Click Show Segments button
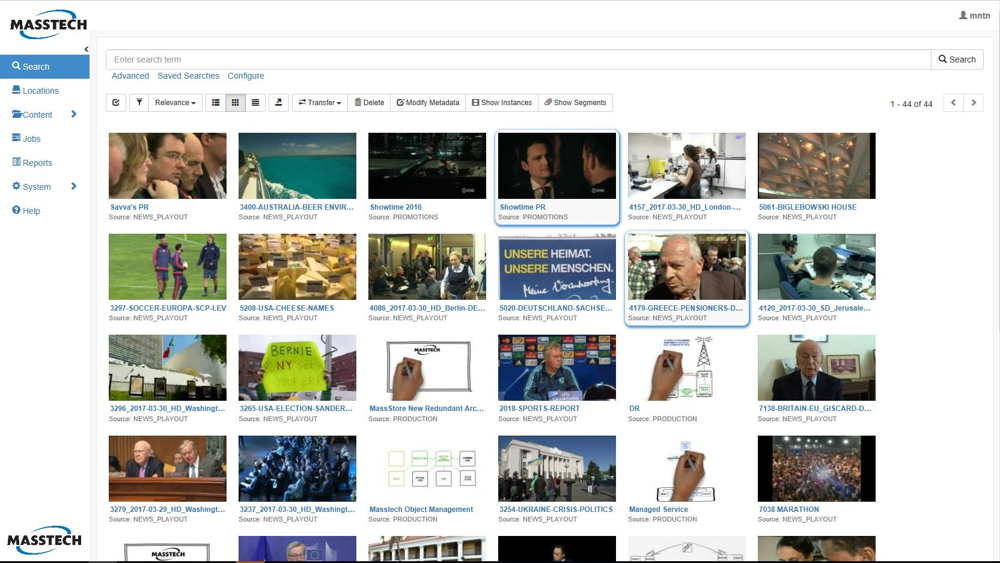The width and height of the screenshot is (1000, 563). [575, 103]
